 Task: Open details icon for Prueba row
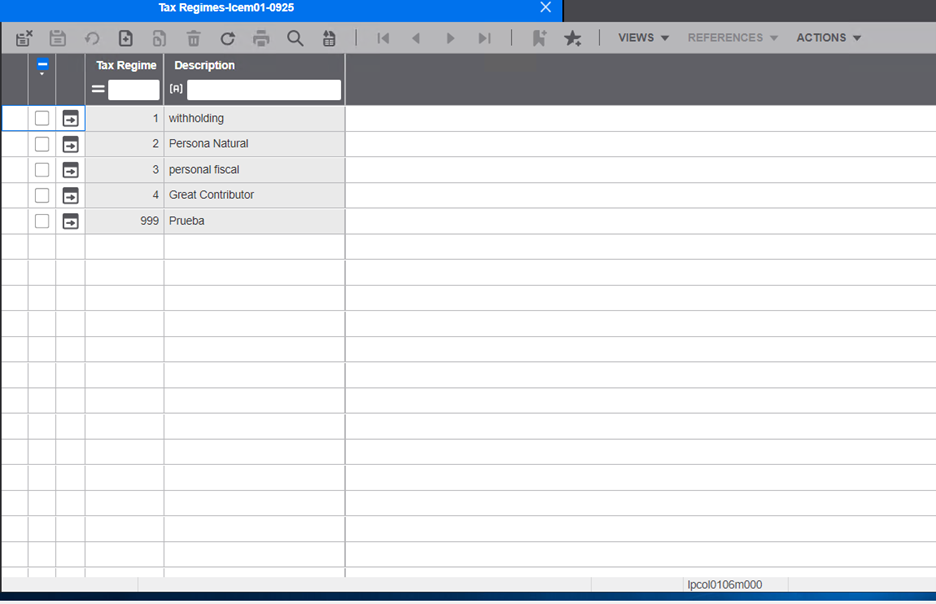(x=70, y=221)
